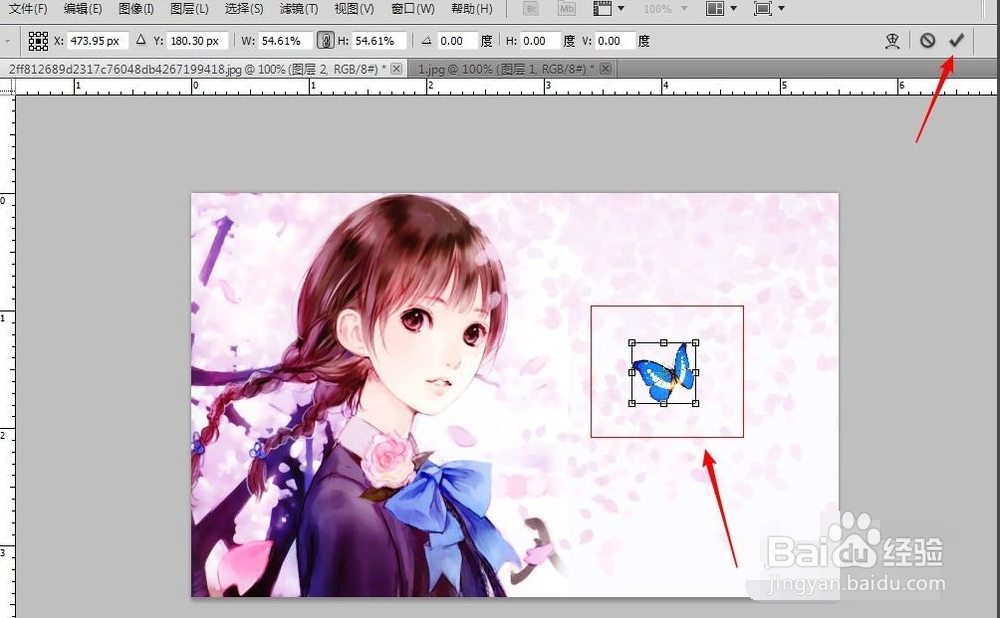Screen dimensions: 1000x618
Task: Open the 编辑(E) menu
Action: (x=83, y=9)
